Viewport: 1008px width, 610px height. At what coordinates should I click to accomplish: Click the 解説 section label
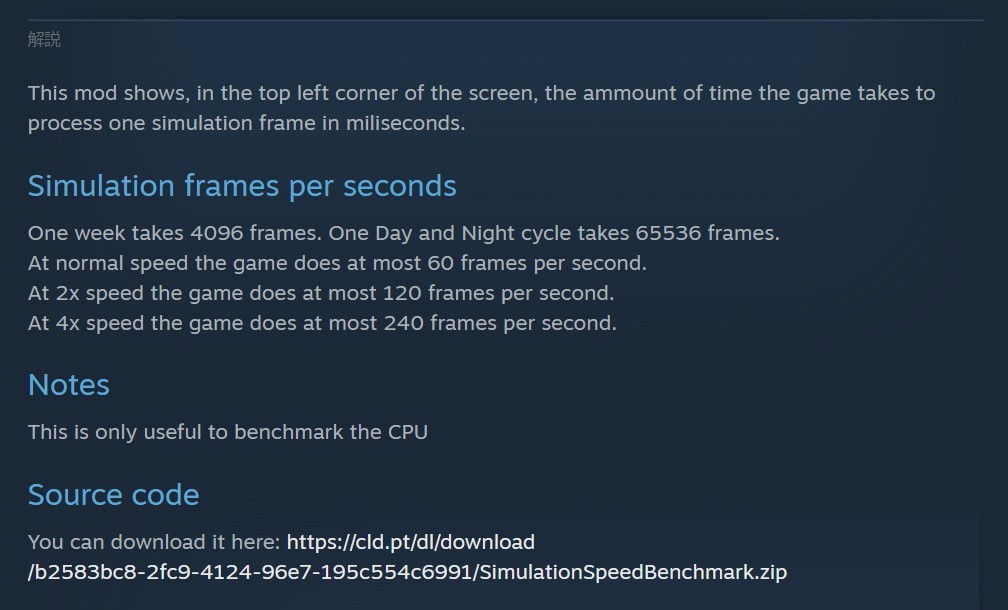click(44, 40)
